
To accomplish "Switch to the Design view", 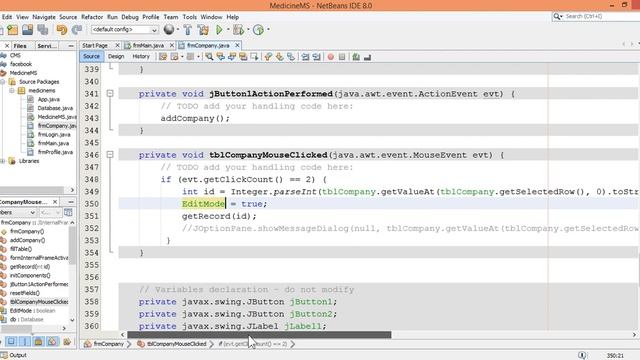I will tap(116, 57).
